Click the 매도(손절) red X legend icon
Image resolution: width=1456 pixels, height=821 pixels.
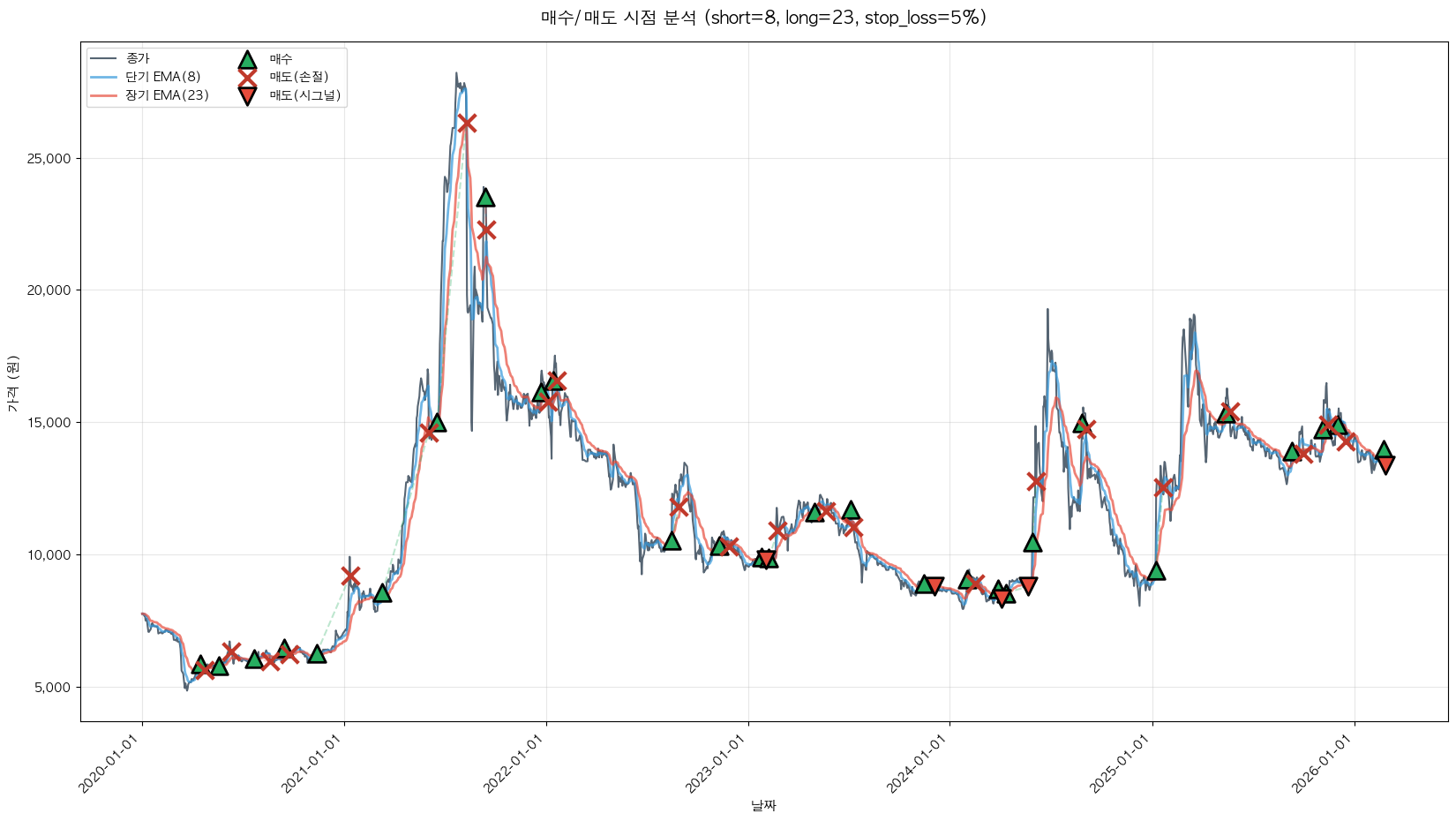tap(247, 78)
